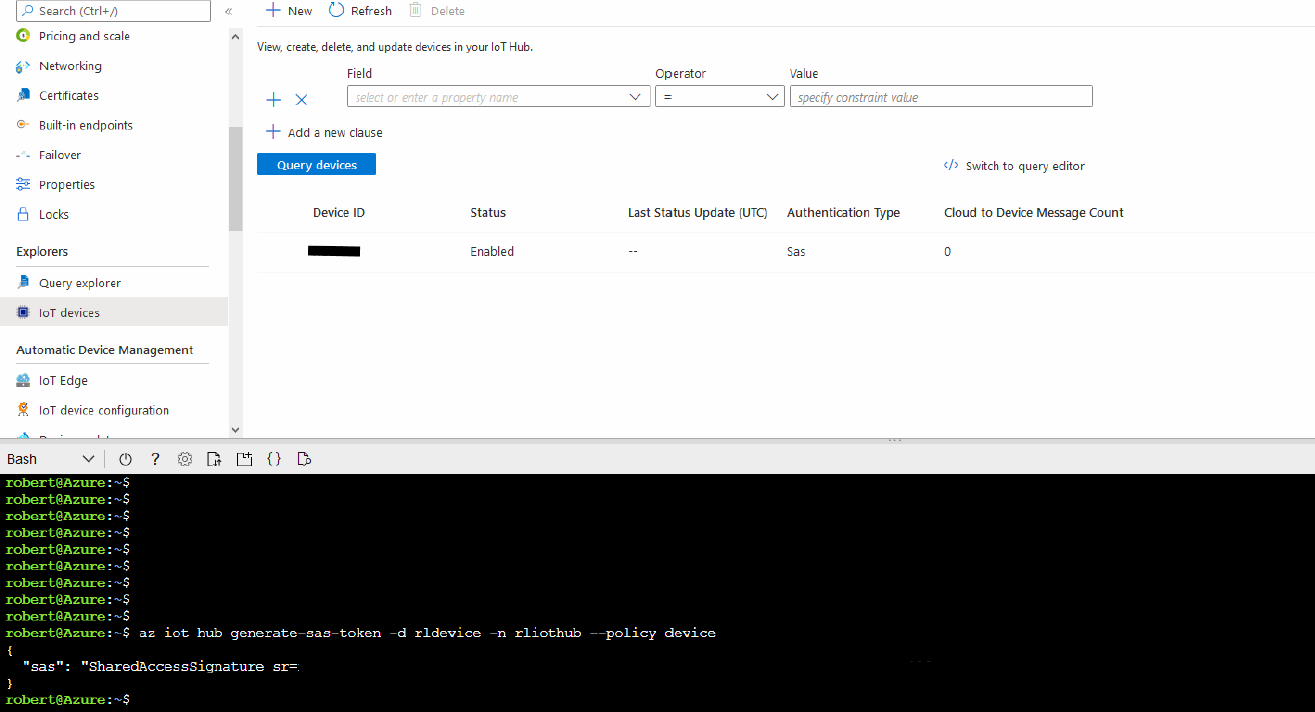
Task: Open a new Cloud Shell session icon
Action: click(x=244, y=459)
